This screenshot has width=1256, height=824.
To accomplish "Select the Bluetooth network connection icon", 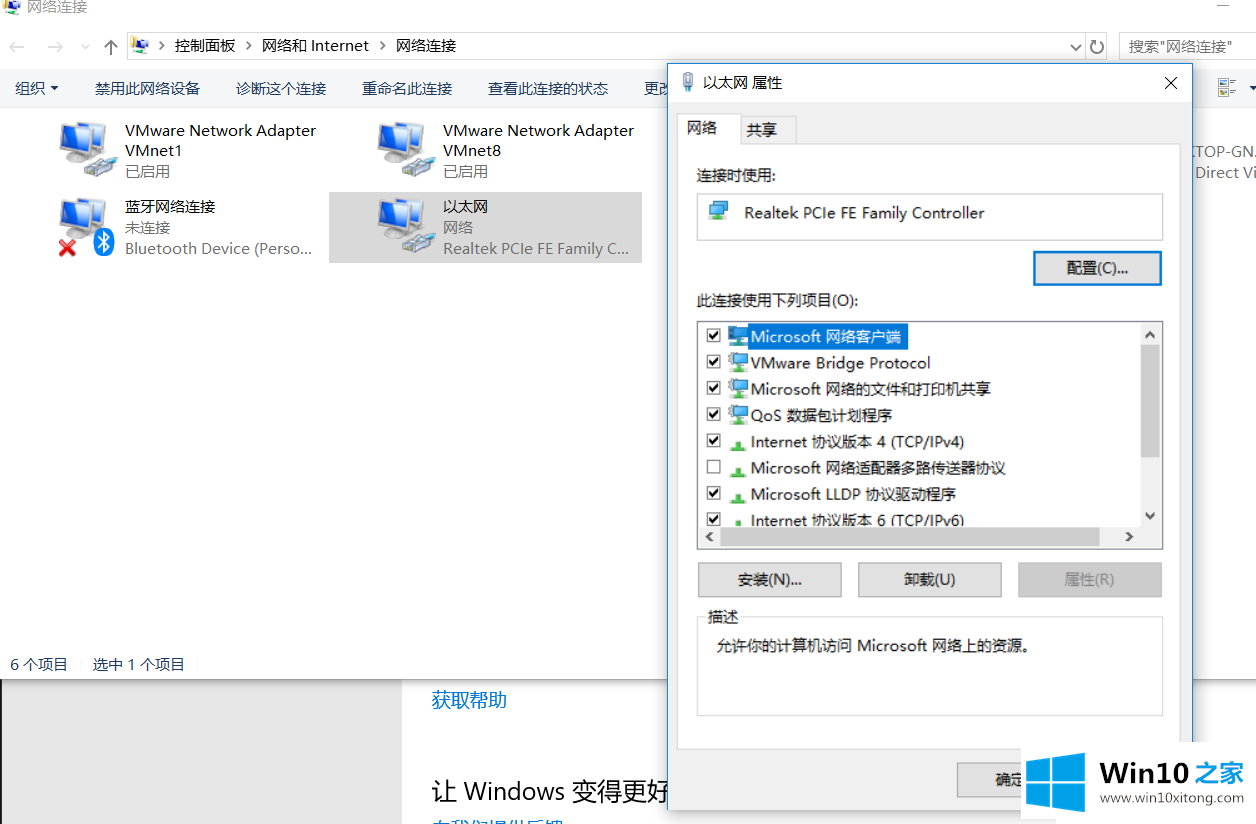I will click(x=86, y=227).
